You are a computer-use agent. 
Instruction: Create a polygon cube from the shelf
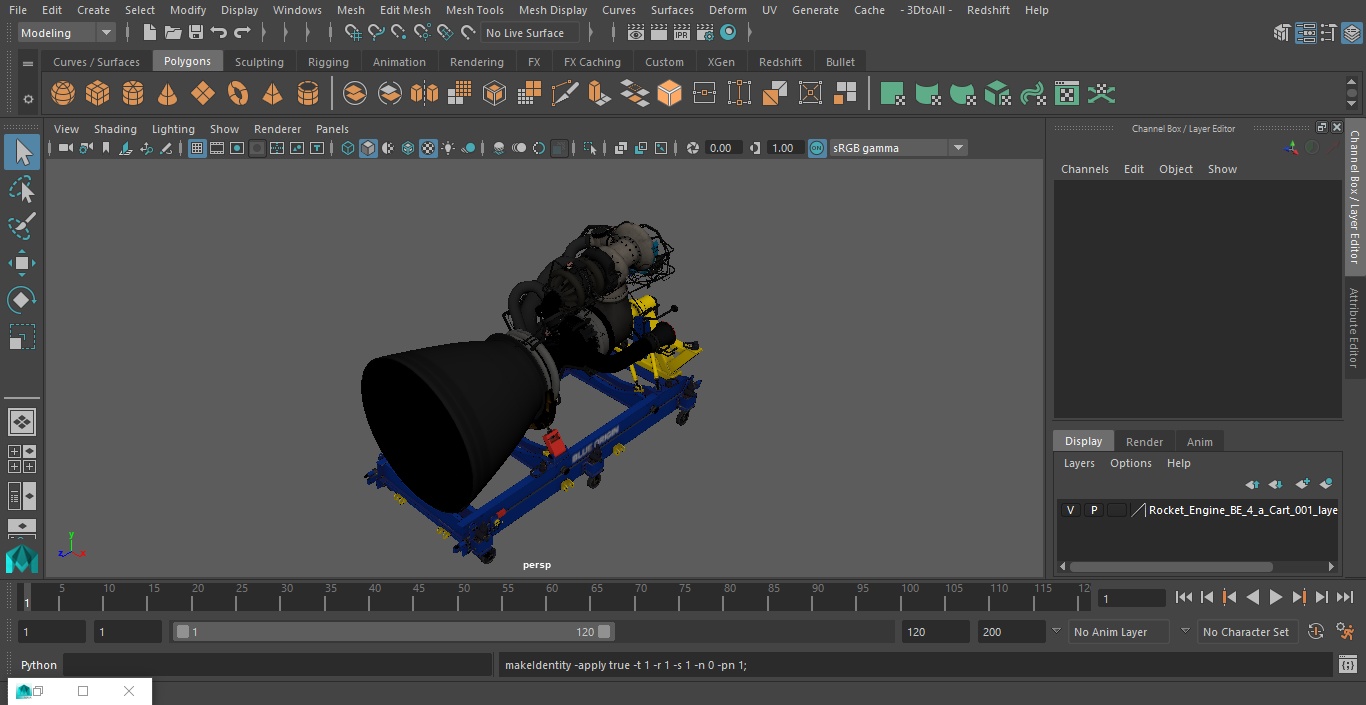point(98,94)
